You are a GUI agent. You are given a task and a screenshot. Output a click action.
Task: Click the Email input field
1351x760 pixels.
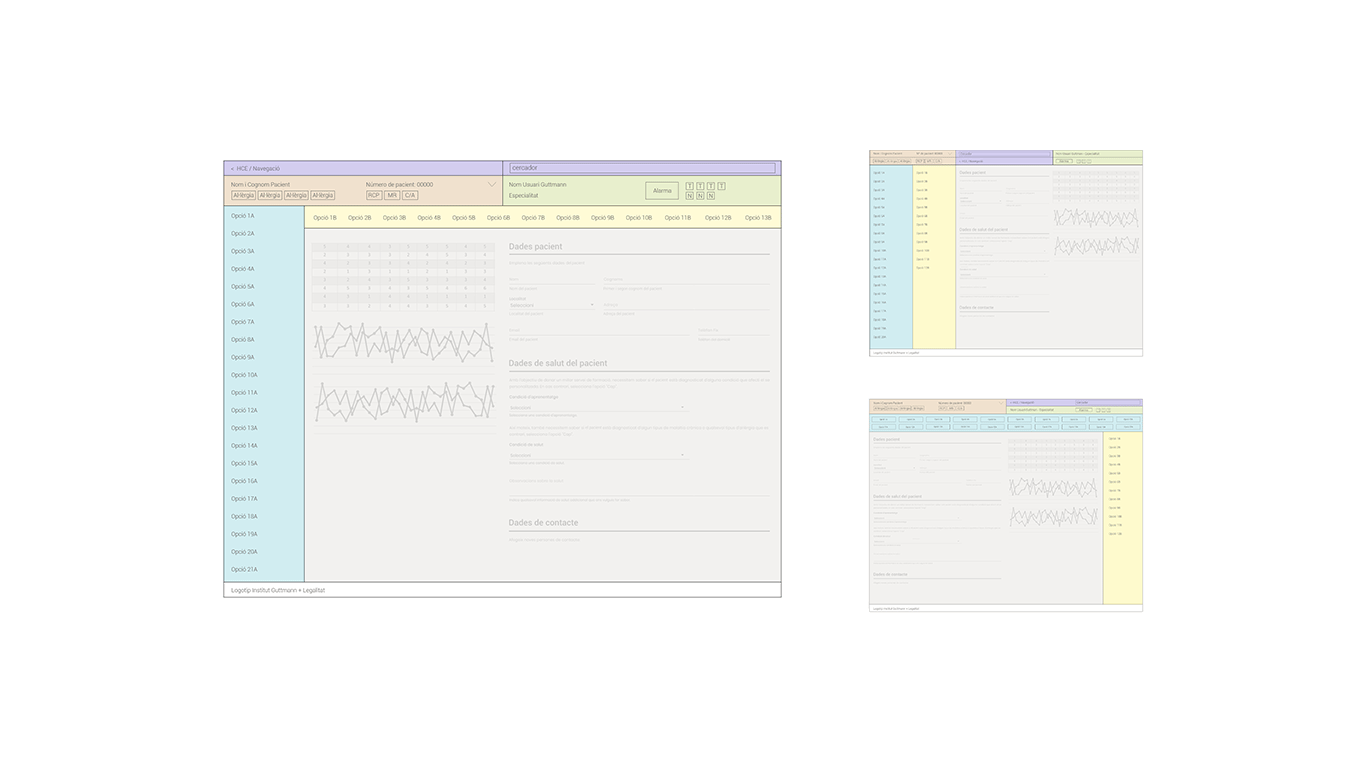[x=598, y=331]
